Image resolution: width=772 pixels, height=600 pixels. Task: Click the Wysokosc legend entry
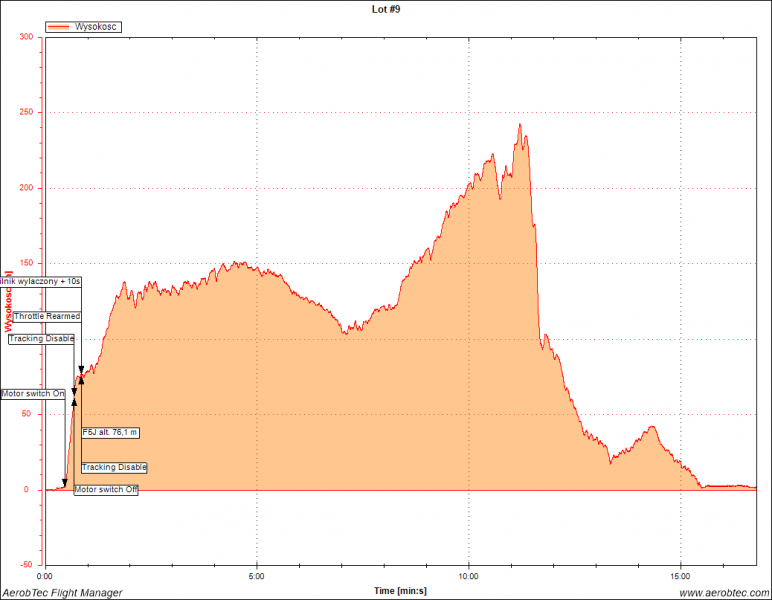98,27
